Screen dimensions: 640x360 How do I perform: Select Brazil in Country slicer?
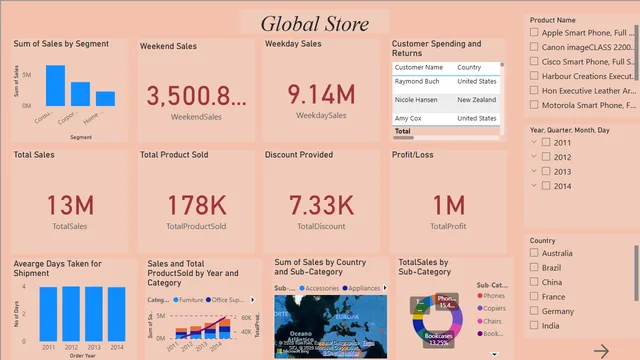[x=534, y=267]
